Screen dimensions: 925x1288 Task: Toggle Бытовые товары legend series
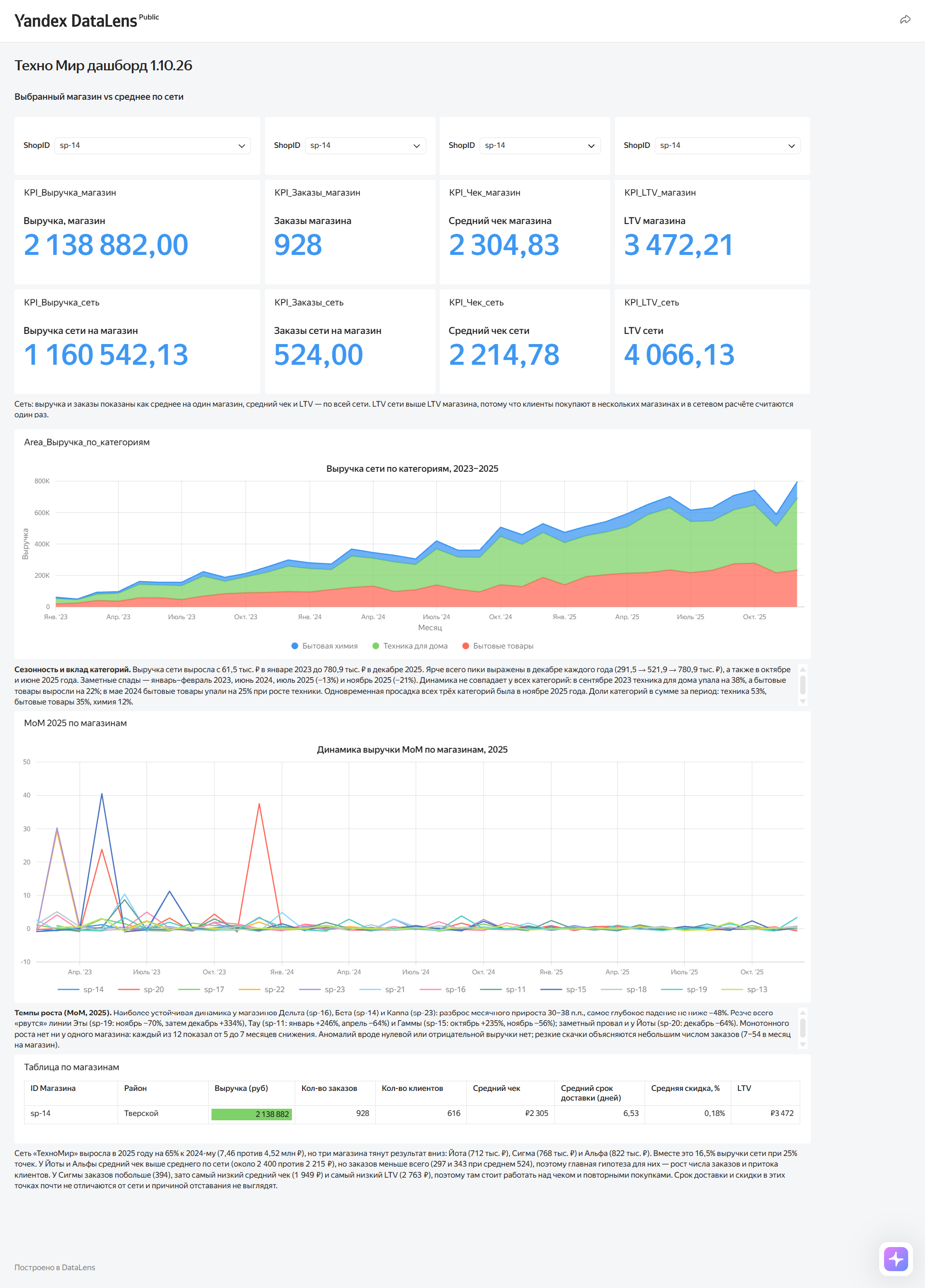[x=497, y=646]
